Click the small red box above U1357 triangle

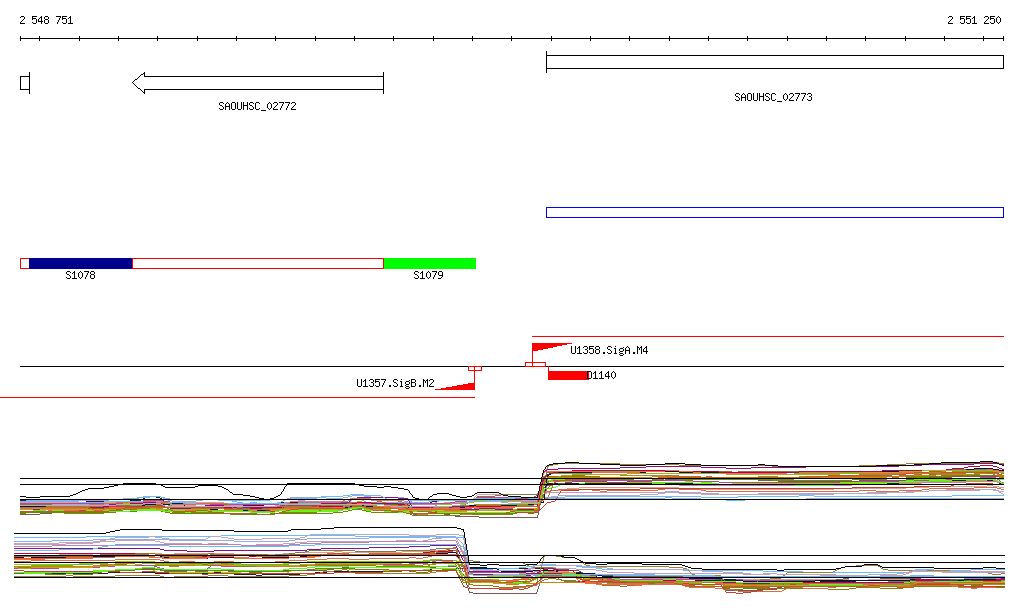coord(475,368)
